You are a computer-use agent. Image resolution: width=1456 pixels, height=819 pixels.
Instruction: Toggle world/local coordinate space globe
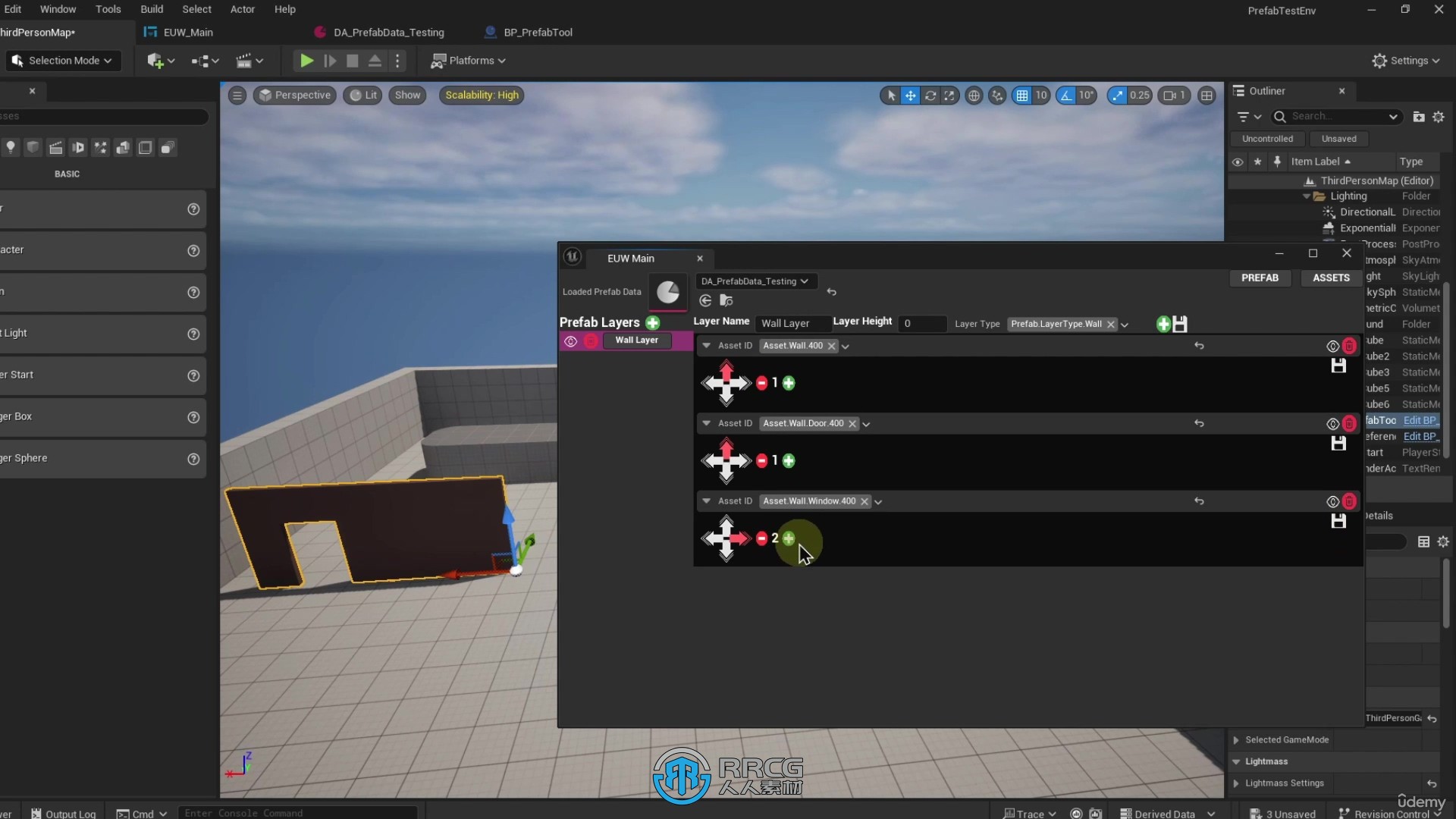(x=974, y=96)
